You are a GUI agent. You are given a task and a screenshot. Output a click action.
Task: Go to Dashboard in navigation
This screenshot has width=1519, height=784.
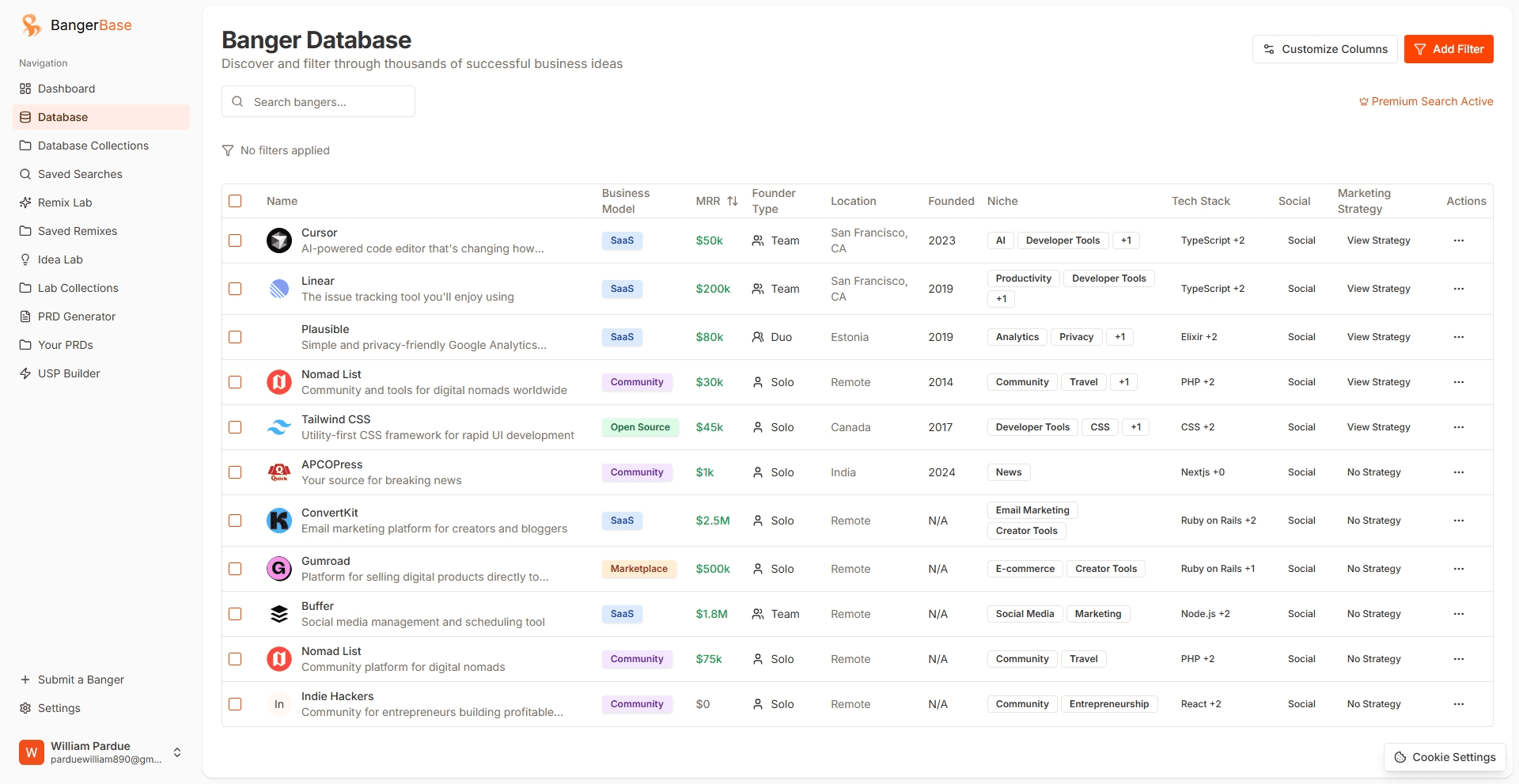101,89
